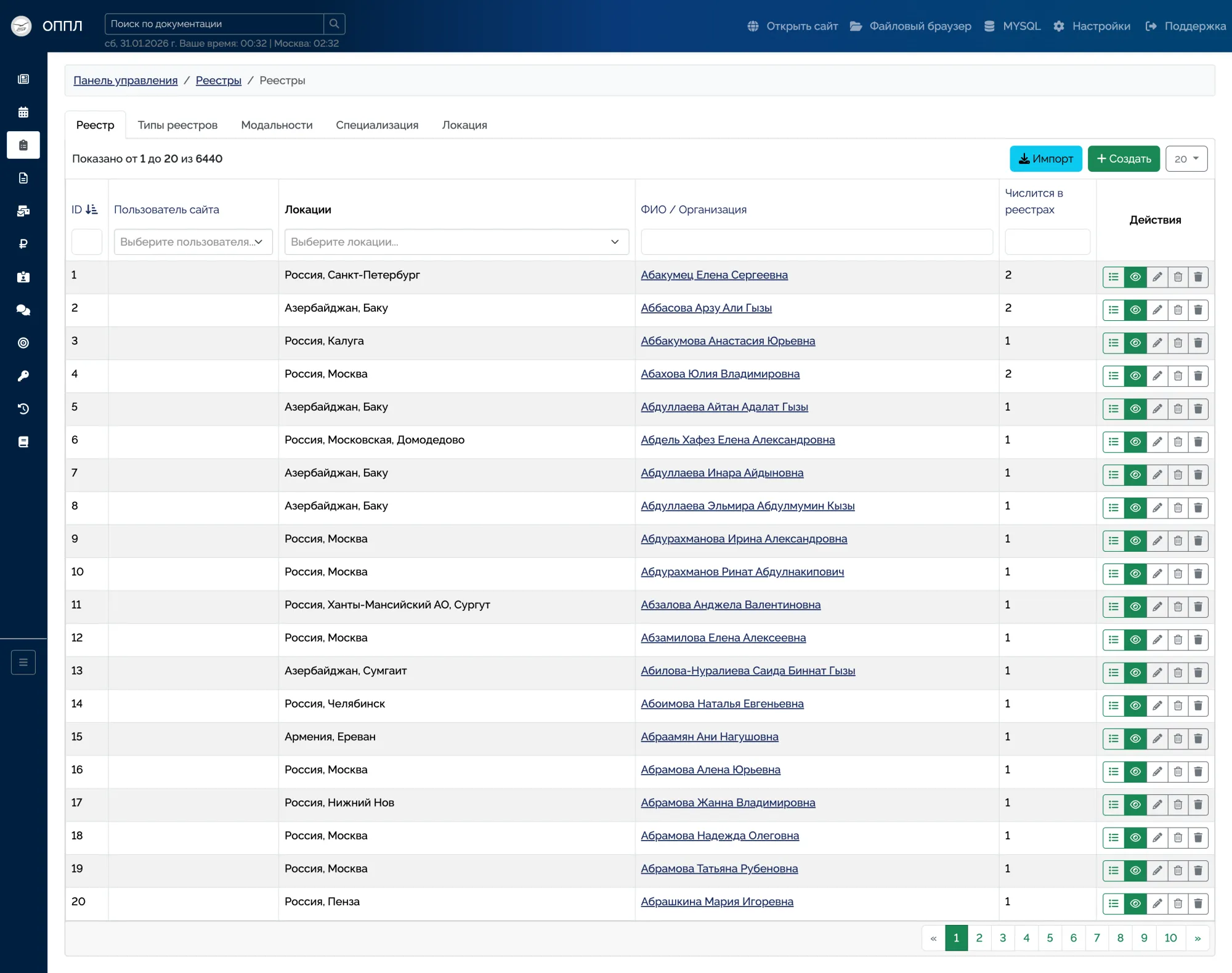Image resolution: width=1232 pixels, height=973 pixels.
Task: Click the ruble sign icon in sidebar
Action: click(x=23, y=244)
